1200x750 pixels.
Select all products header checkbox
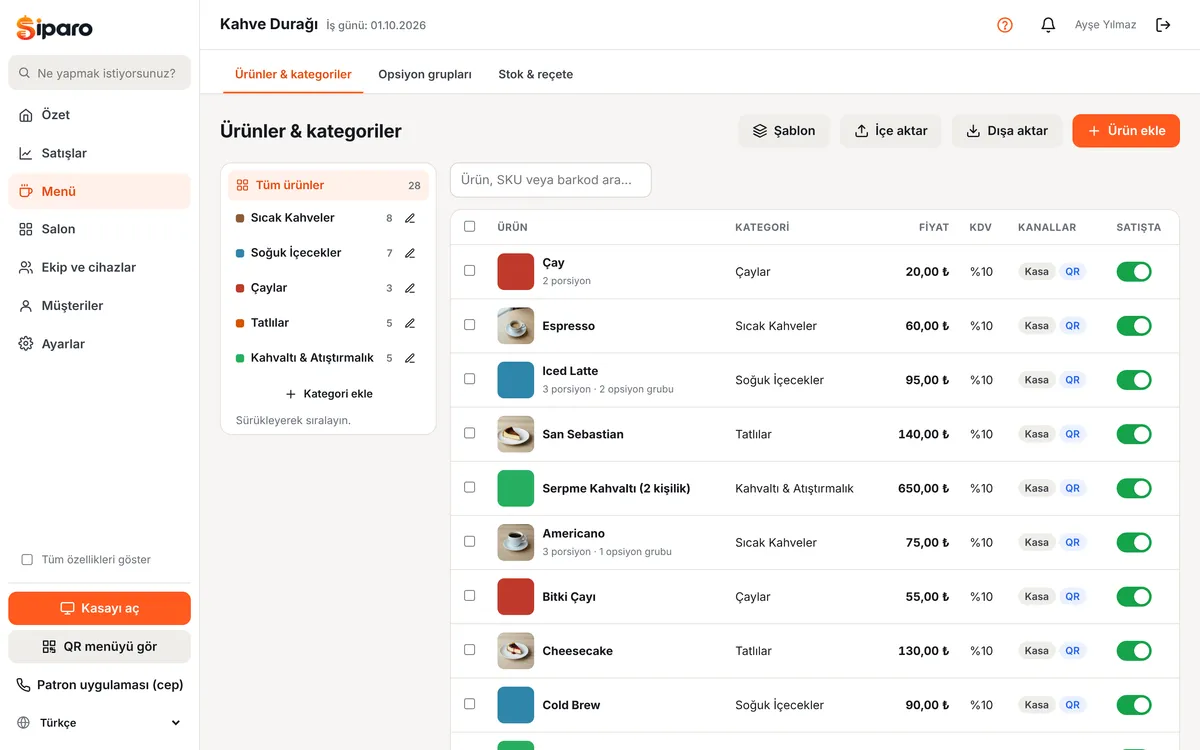pos(470,226)
